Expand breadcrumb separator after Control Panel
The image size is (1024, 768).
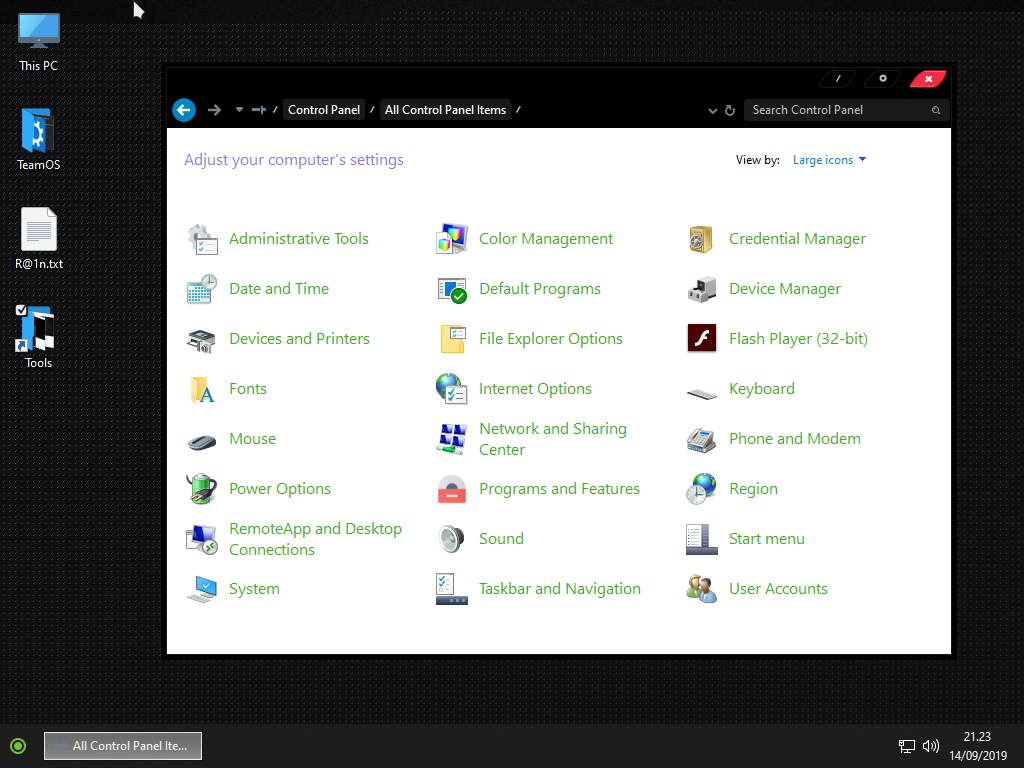click(372, 110)
